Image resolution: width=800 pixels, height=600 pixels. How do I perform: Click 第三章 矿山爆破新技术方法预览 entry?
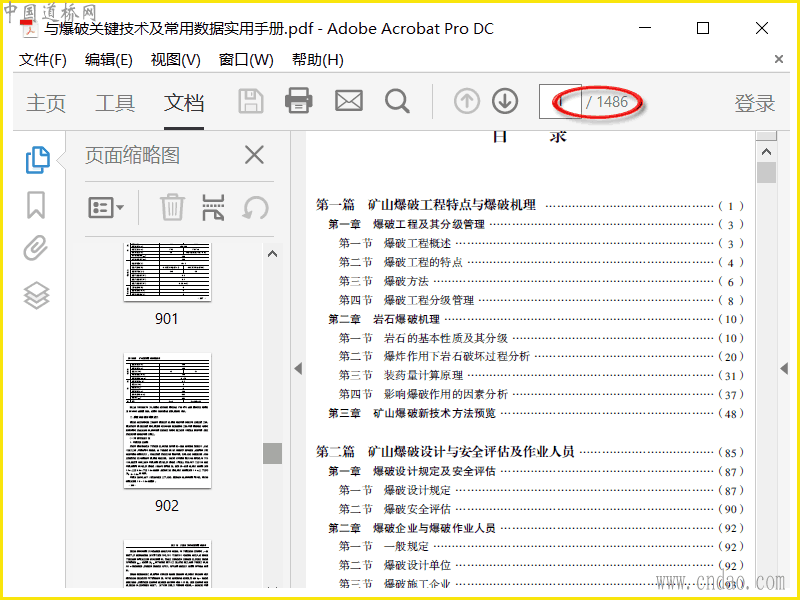(x=536, y=413)
